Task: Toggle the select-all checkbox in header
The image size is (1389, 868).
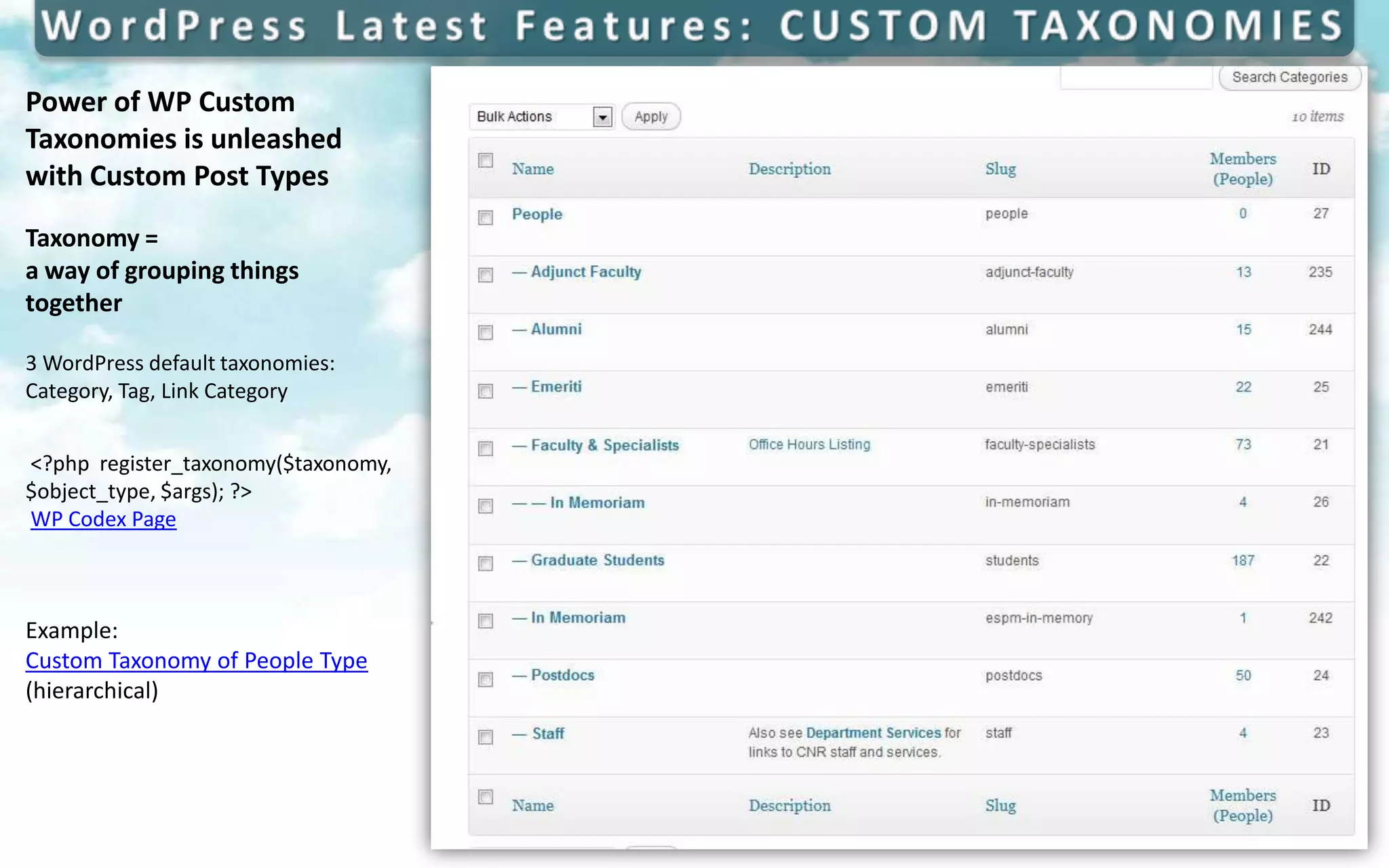Action: 486,161
